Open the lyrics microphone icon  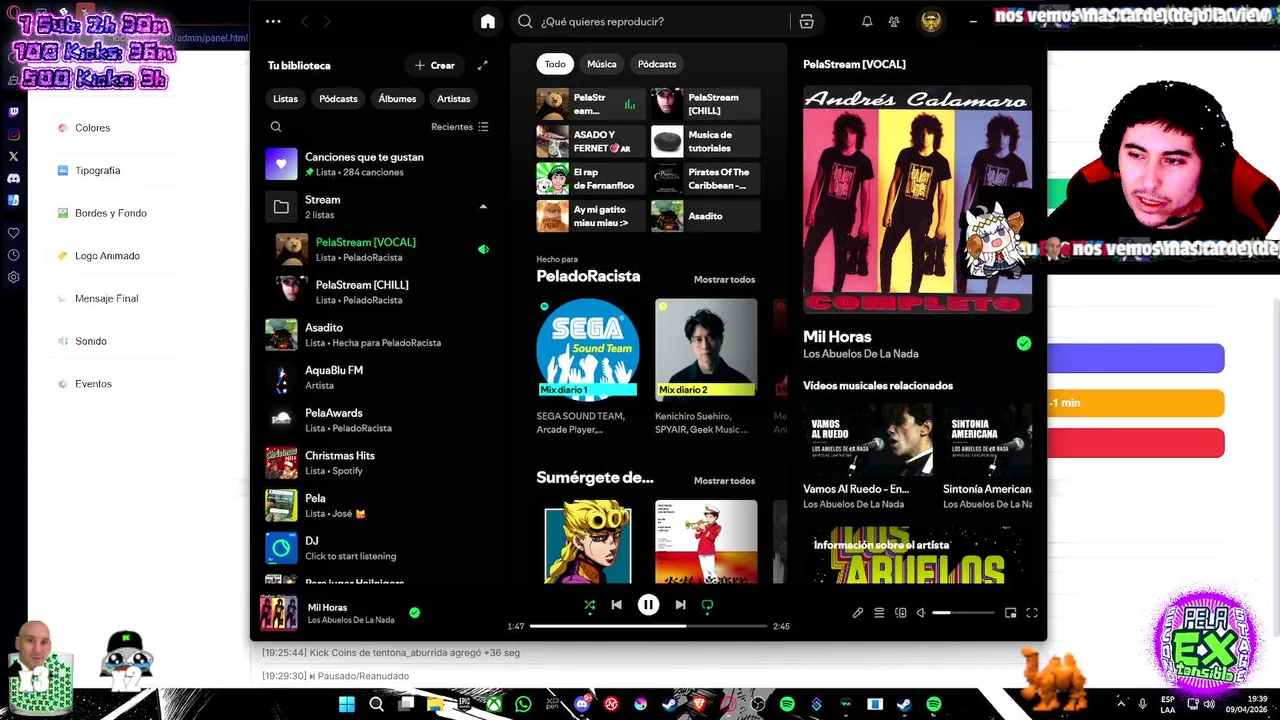(x=857, y=613)
